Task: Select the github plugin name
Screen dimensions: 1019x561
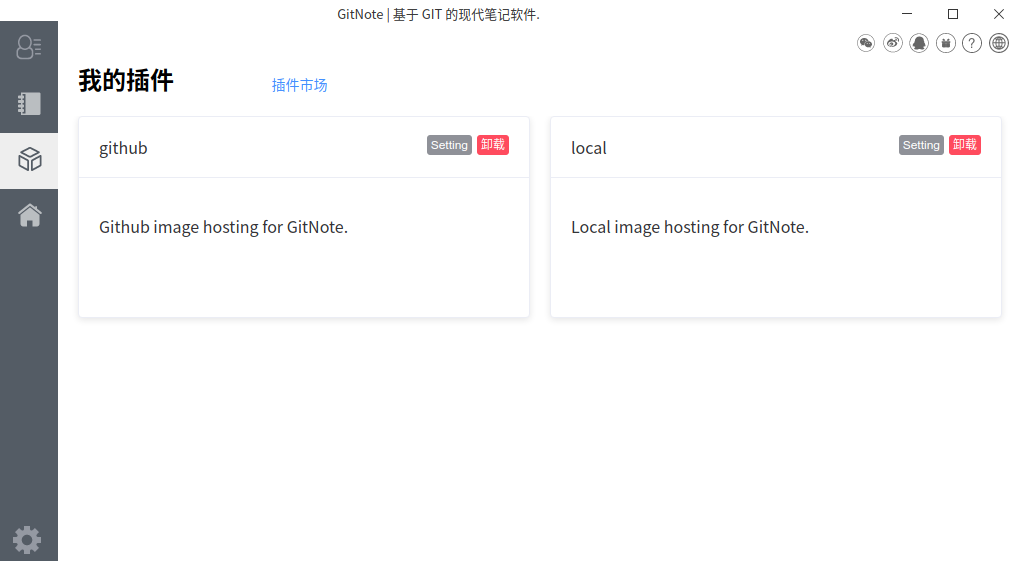Action: 123,148
